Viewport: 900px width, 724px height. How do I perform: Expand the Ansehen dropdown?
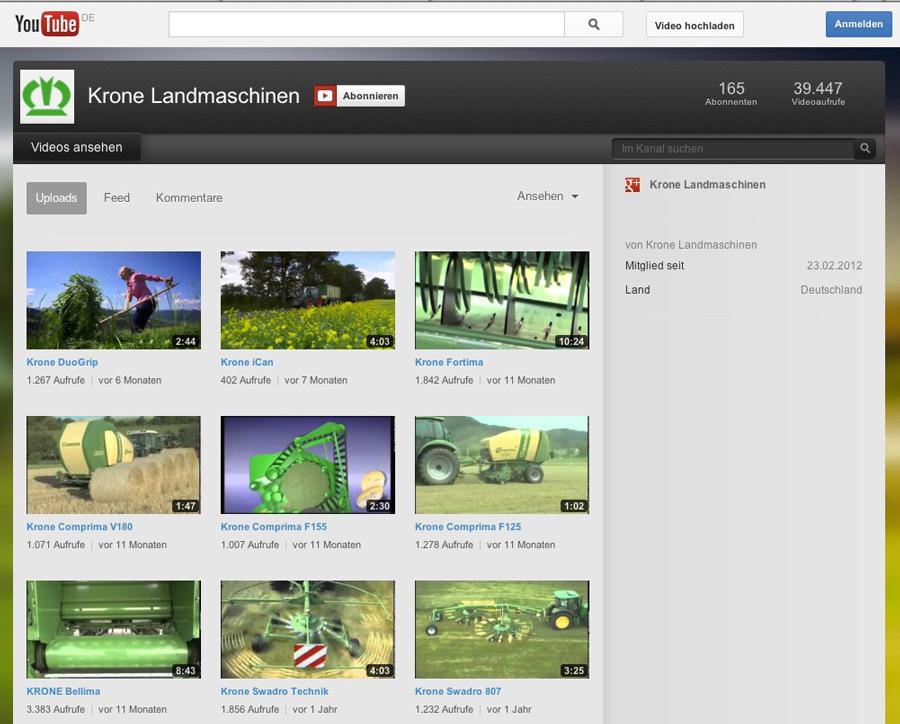coord(547,197)
